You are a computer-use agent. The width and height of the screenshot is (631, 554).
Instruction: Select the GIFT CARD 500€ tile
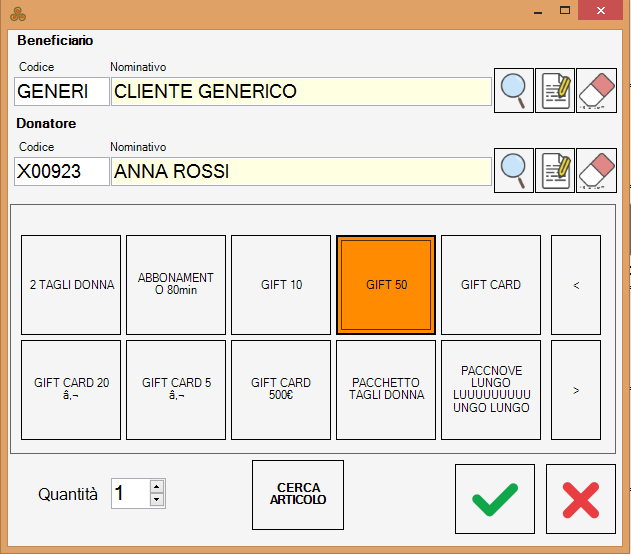tap(281, 390)
